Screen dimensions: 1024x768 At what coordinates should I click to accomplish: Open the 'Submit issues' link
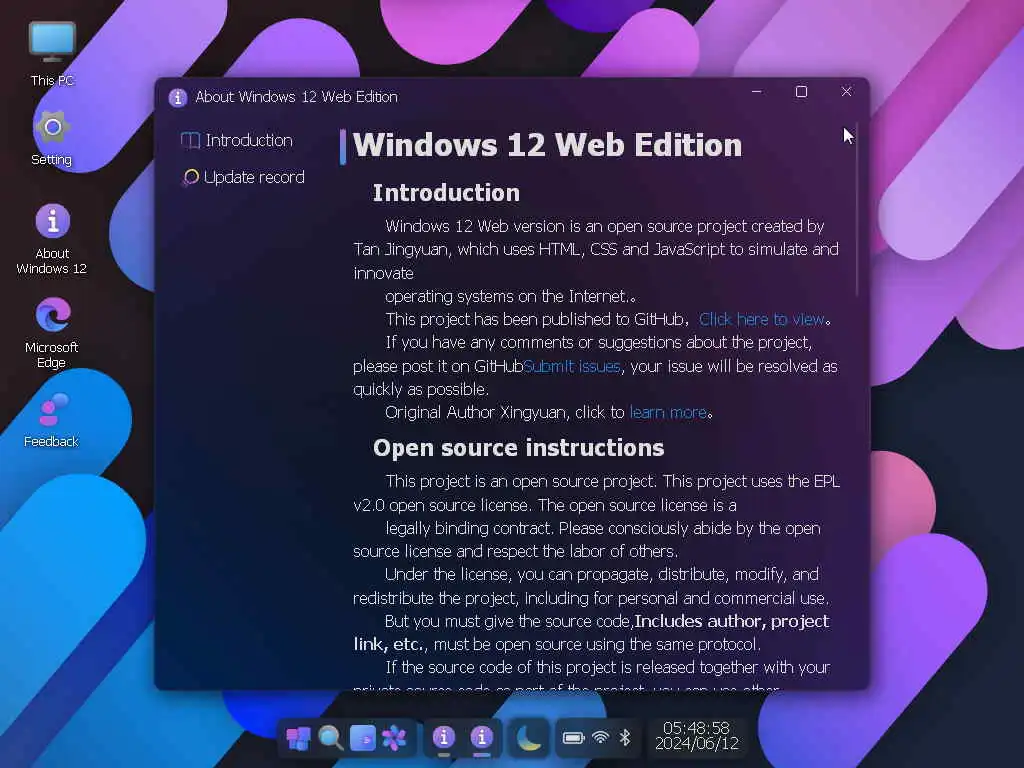pyautogui.click(x=572, y=366)
